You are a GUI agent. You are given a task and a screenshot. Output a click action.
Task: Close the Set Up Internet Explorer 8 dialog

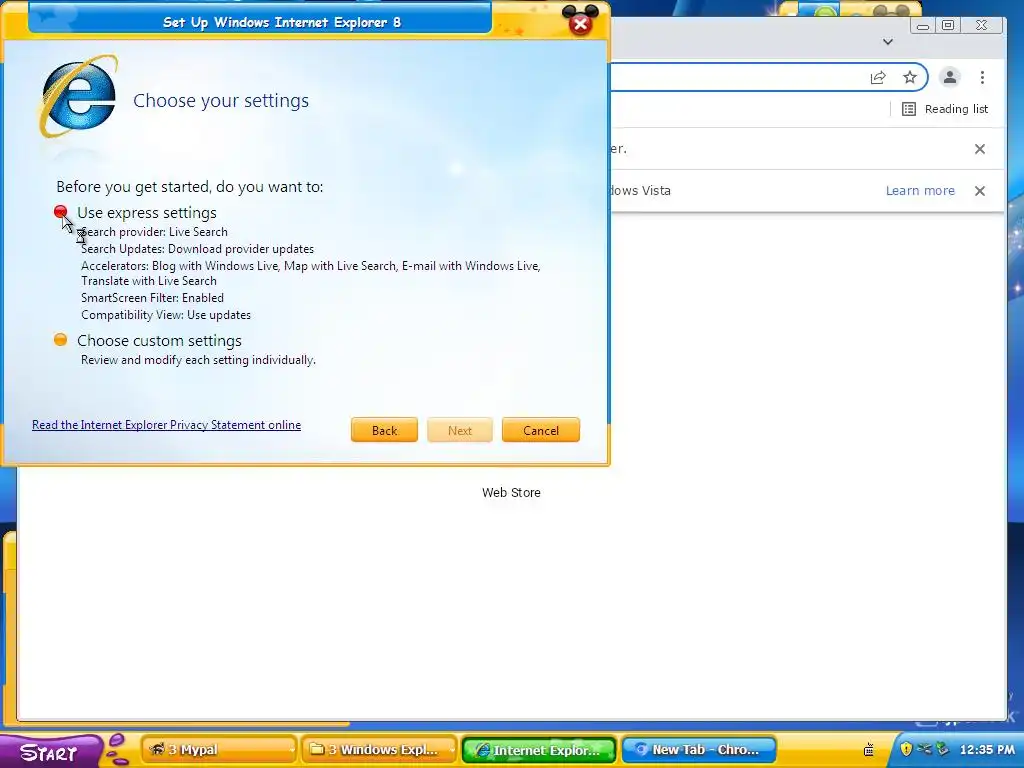pos(580,24)
